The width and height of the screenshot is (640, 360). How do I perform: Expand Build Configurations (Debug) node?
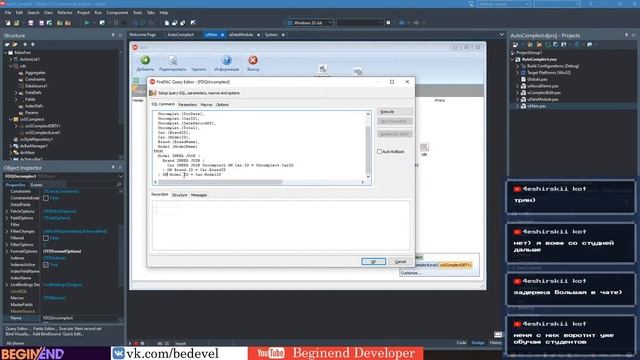(518, 66)
